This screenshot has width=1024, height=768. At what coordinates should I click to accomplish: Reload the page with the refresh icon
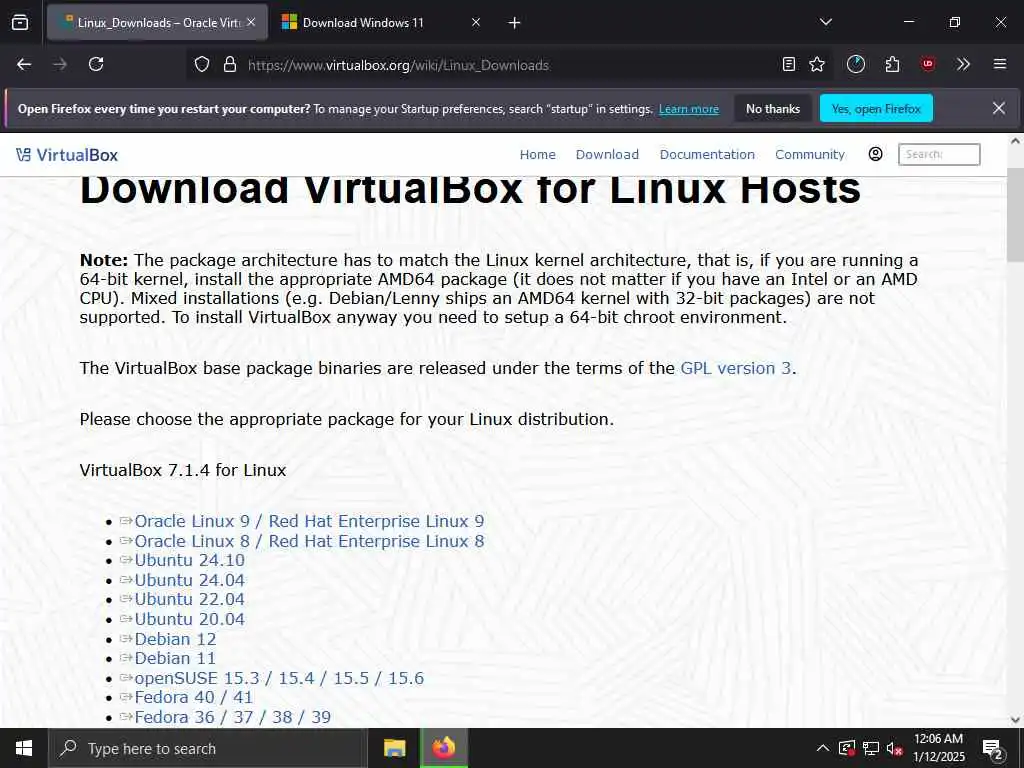tap(96, 64)
